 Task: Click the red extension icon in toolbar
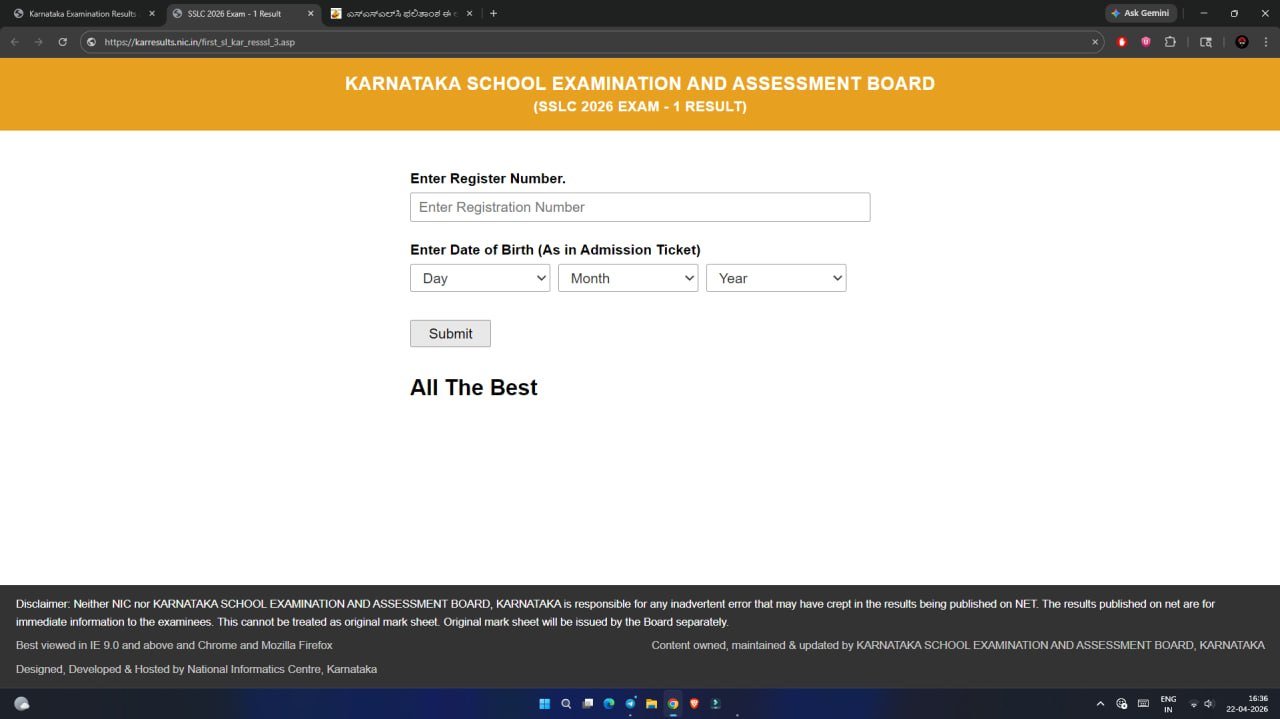click(x=1122, y=42)
